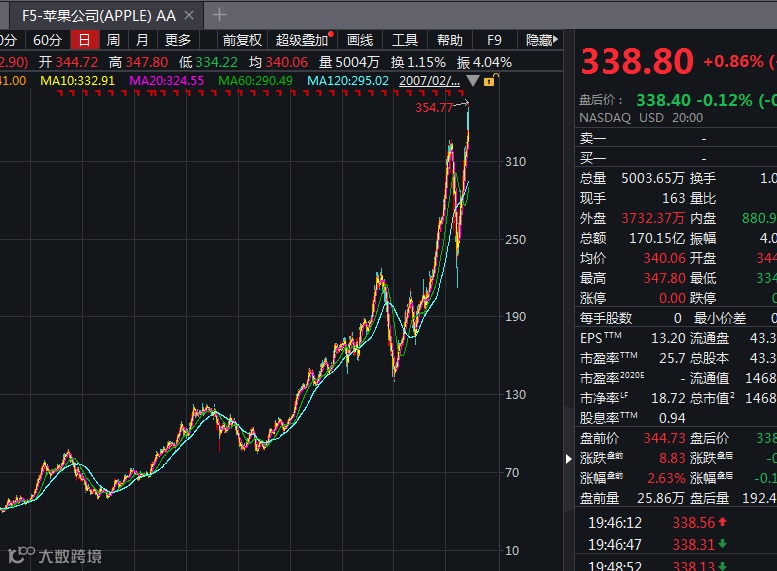777x571 pixels.
Task: Open a new tab with the plus icon
Action: 219,15
